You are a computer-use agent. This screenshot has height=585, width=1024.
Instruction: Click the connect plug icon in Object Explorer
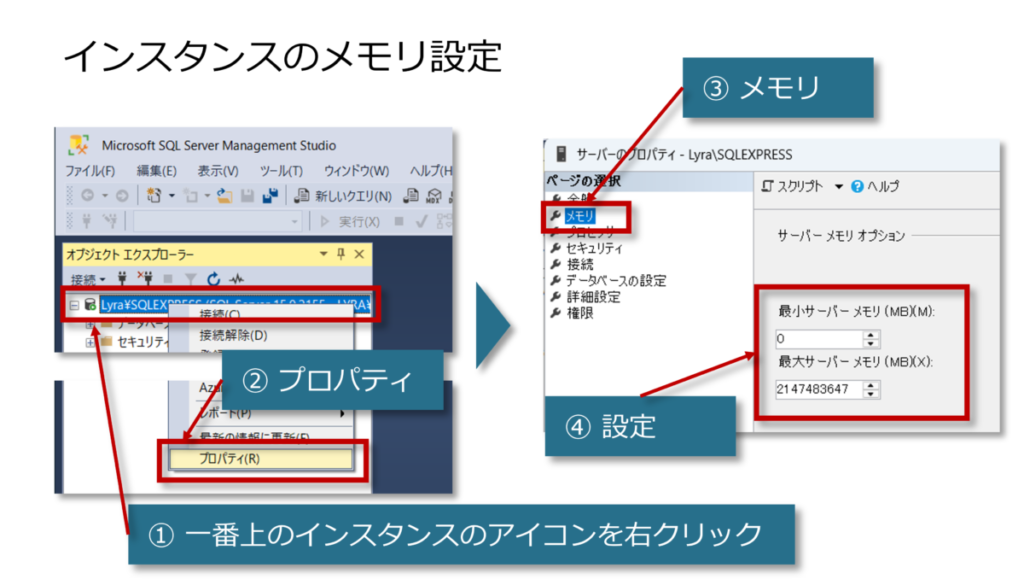(x=123, y=279)
